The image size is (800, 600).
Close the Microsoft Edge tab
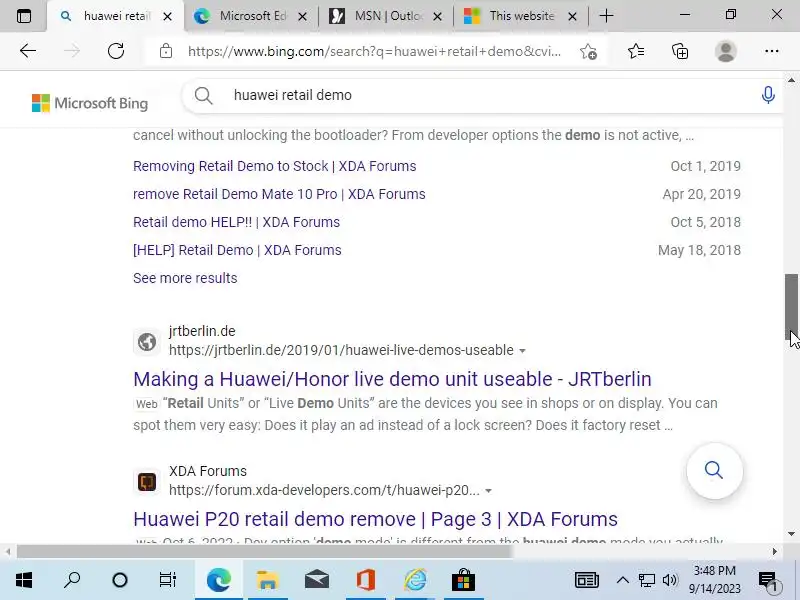302,16
